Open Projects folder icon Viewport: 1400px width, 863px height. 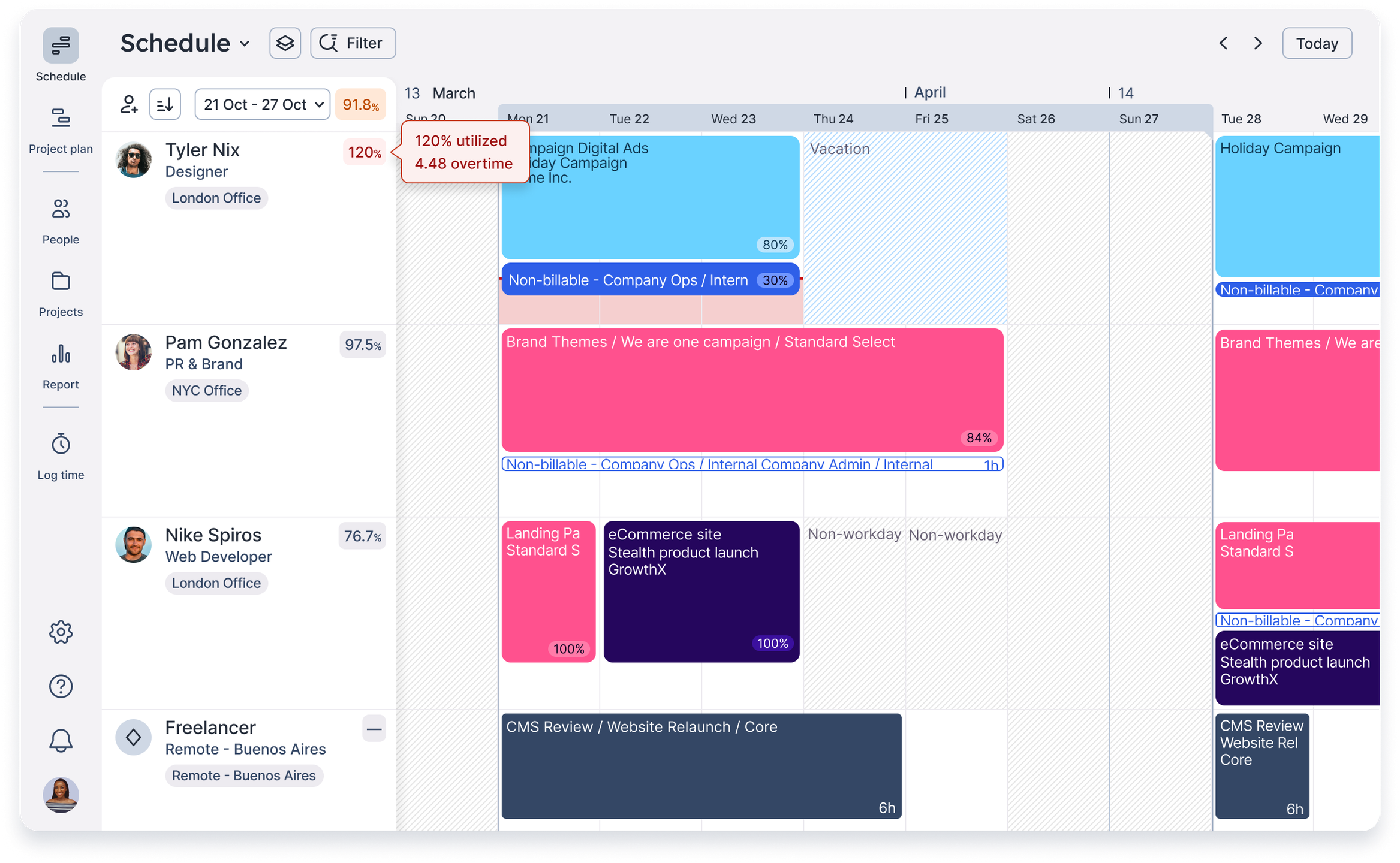click(61, 282)
